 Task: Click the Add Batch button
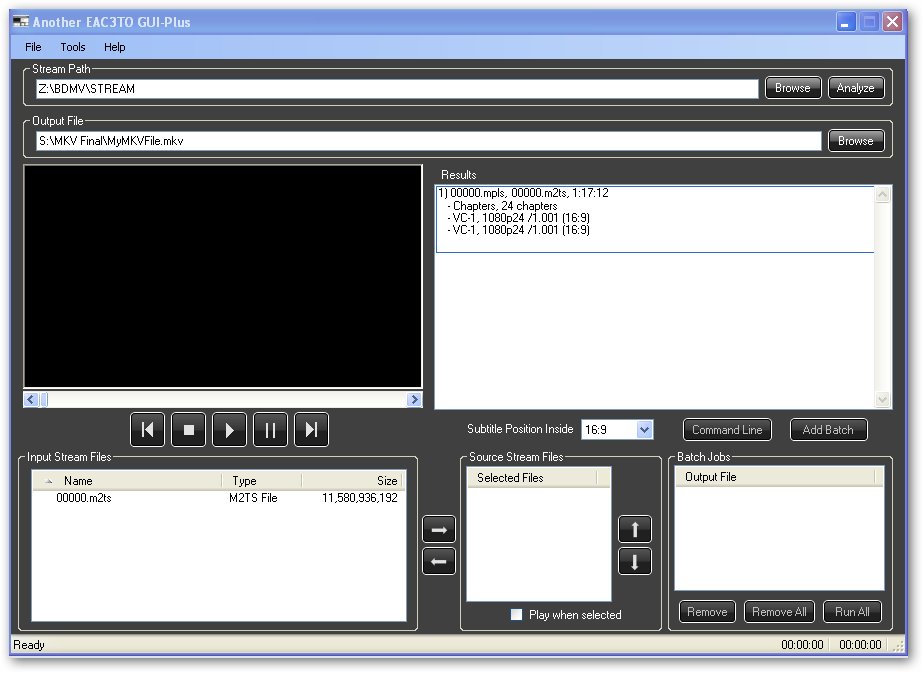(x=828, y=430)
